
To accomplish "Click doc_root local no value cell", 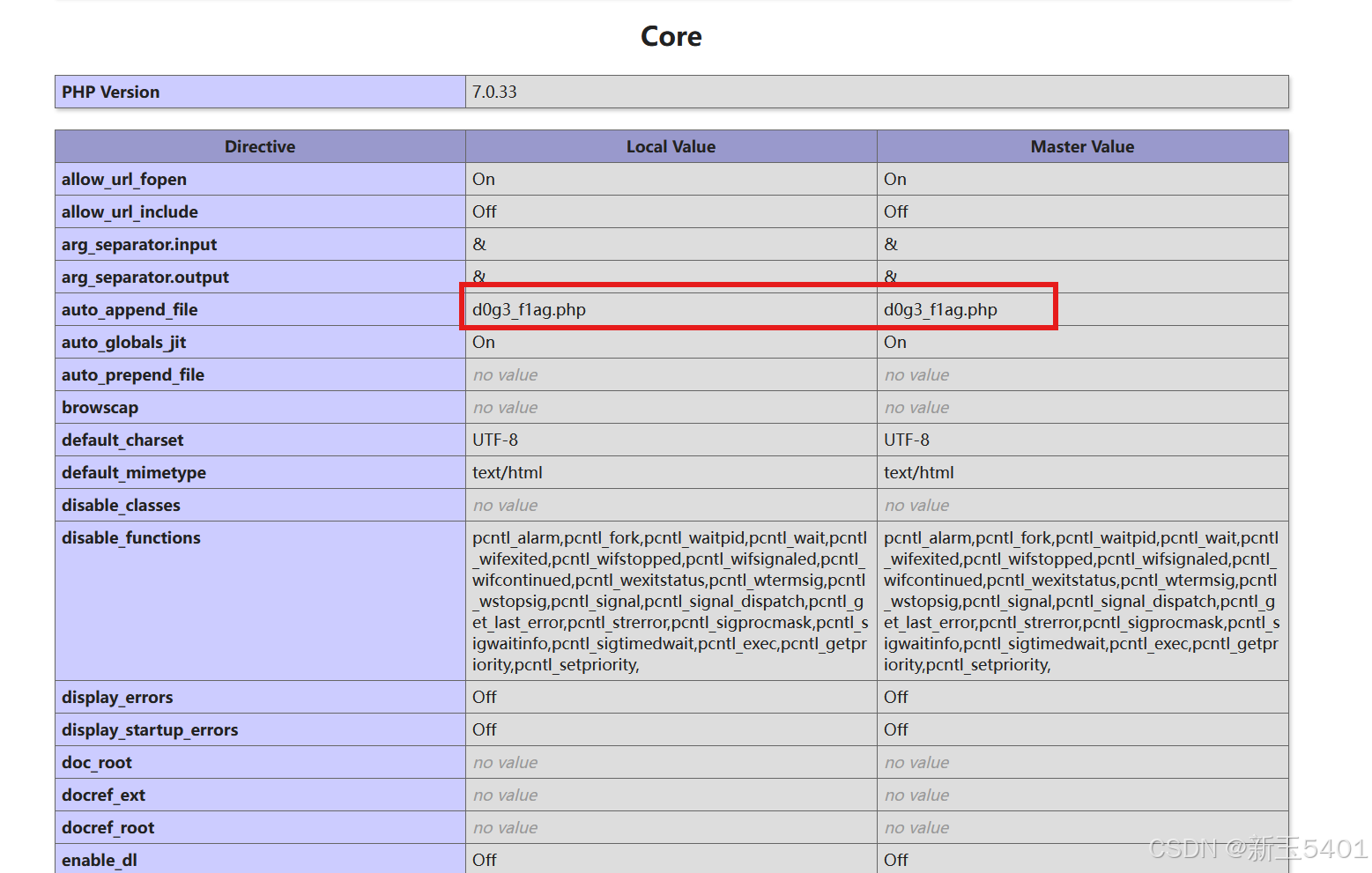I will tap(671, 762).
